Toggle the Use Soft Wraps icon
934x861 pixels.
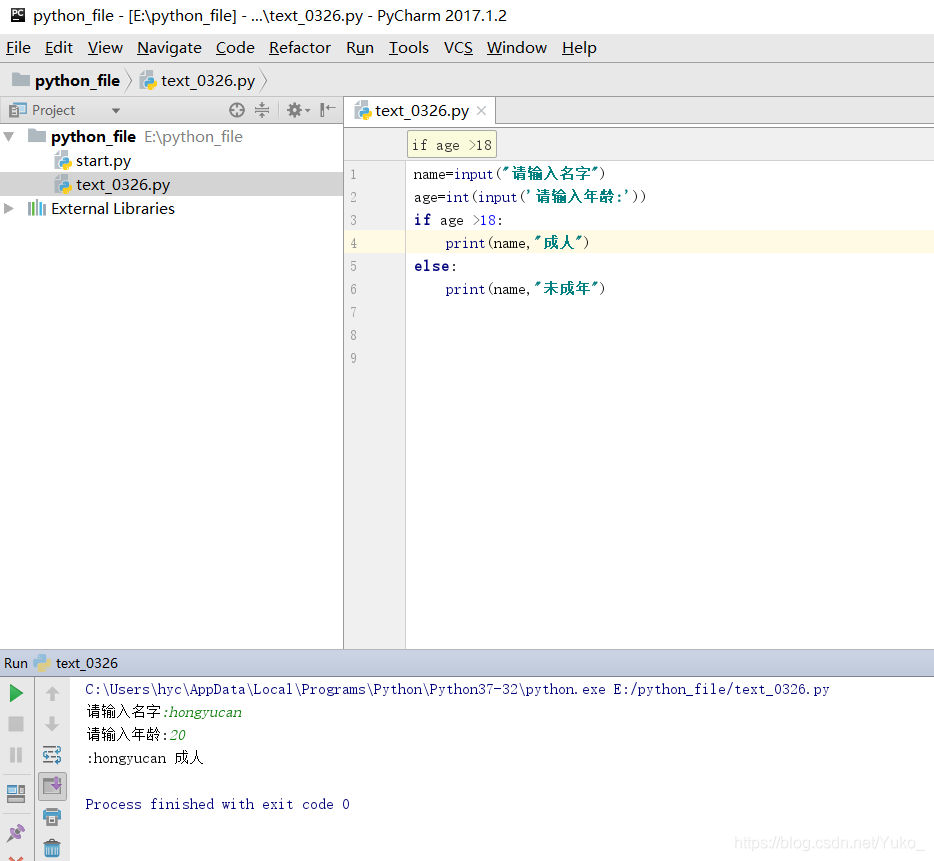pyautogui.click(x=52, y=755)
